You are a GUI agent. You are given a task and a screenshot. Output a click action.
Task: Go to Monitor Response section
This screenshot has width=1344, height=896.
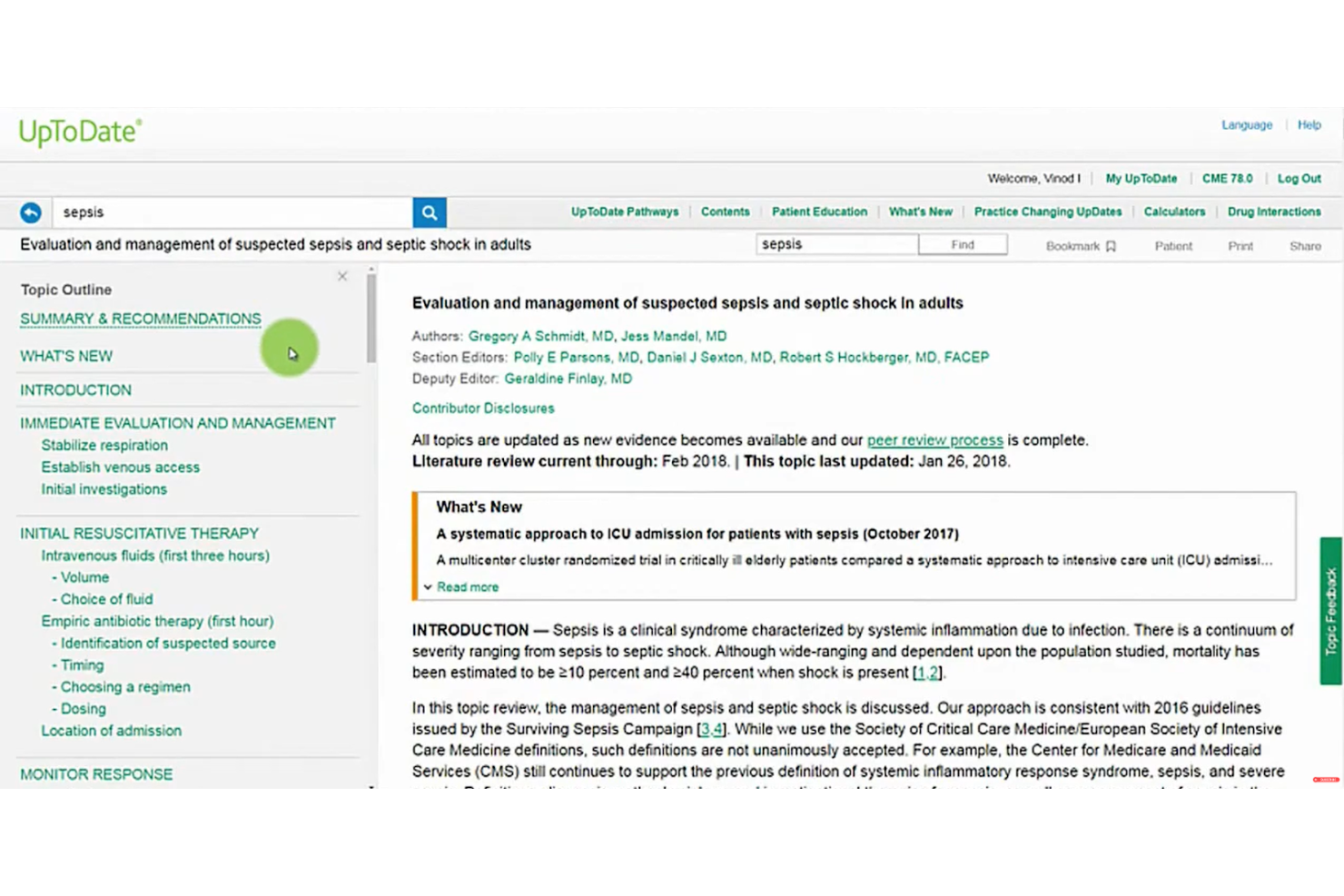click(x=96, y=774)
